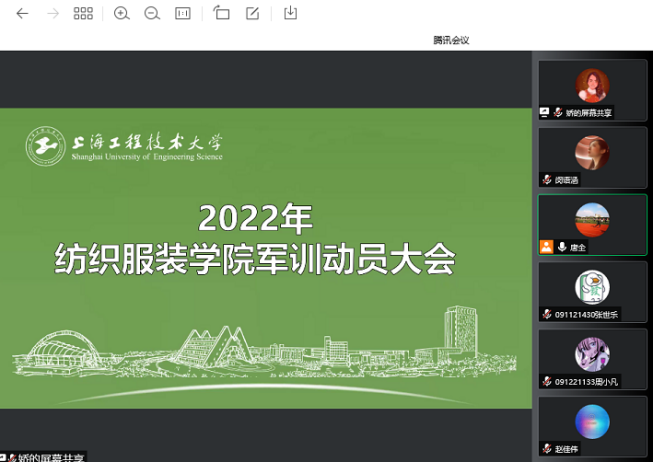
Task: Open the edit image tool
Action: 253,14
